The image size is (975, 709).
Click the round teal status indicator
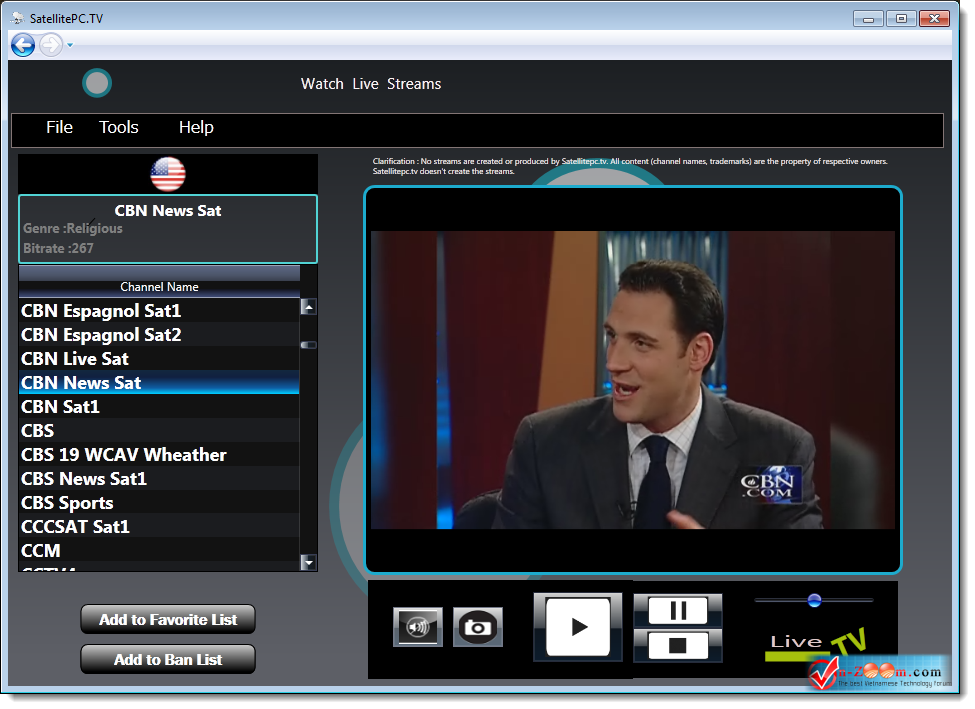(97, 83)
